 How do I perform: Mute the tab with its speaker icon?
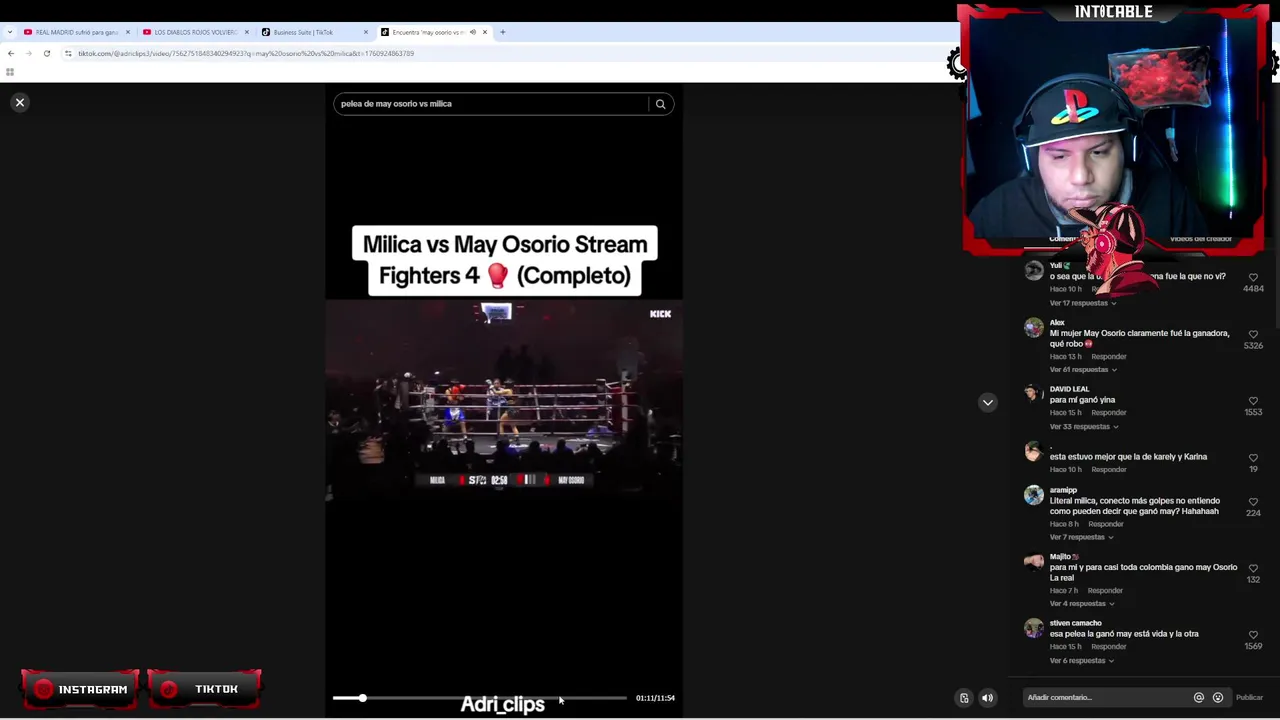tap(473, 32)
